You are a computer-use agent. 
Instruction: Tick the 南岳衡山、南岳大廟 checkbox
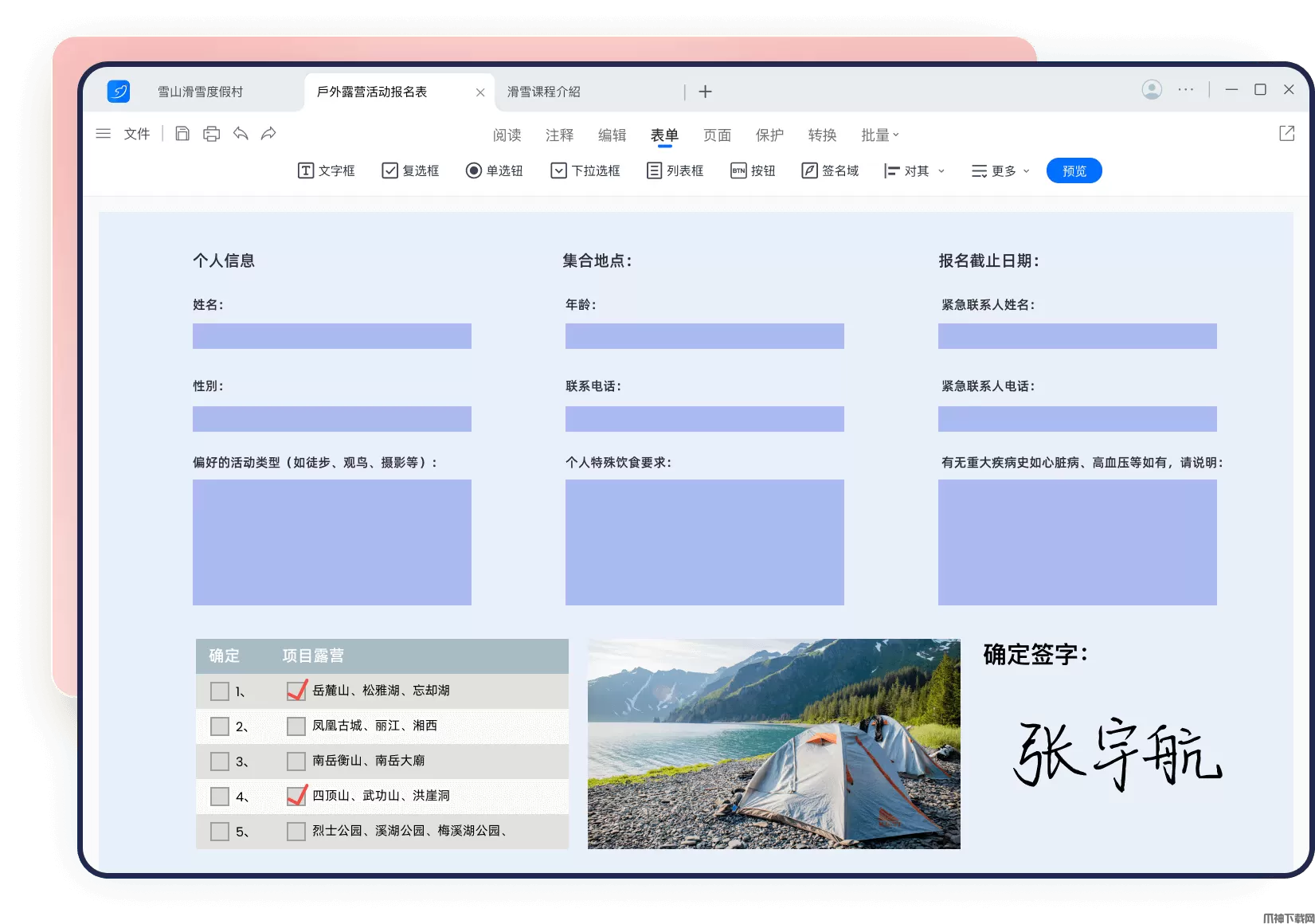[x=296, y=762]
